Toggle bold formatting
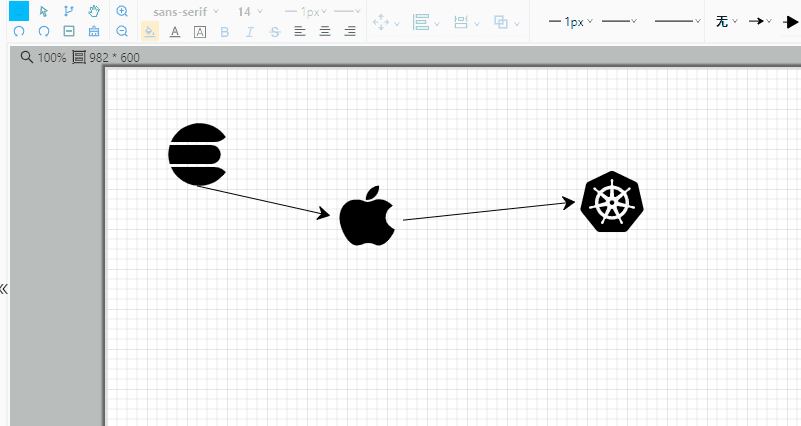 click(x=224, y=32)
